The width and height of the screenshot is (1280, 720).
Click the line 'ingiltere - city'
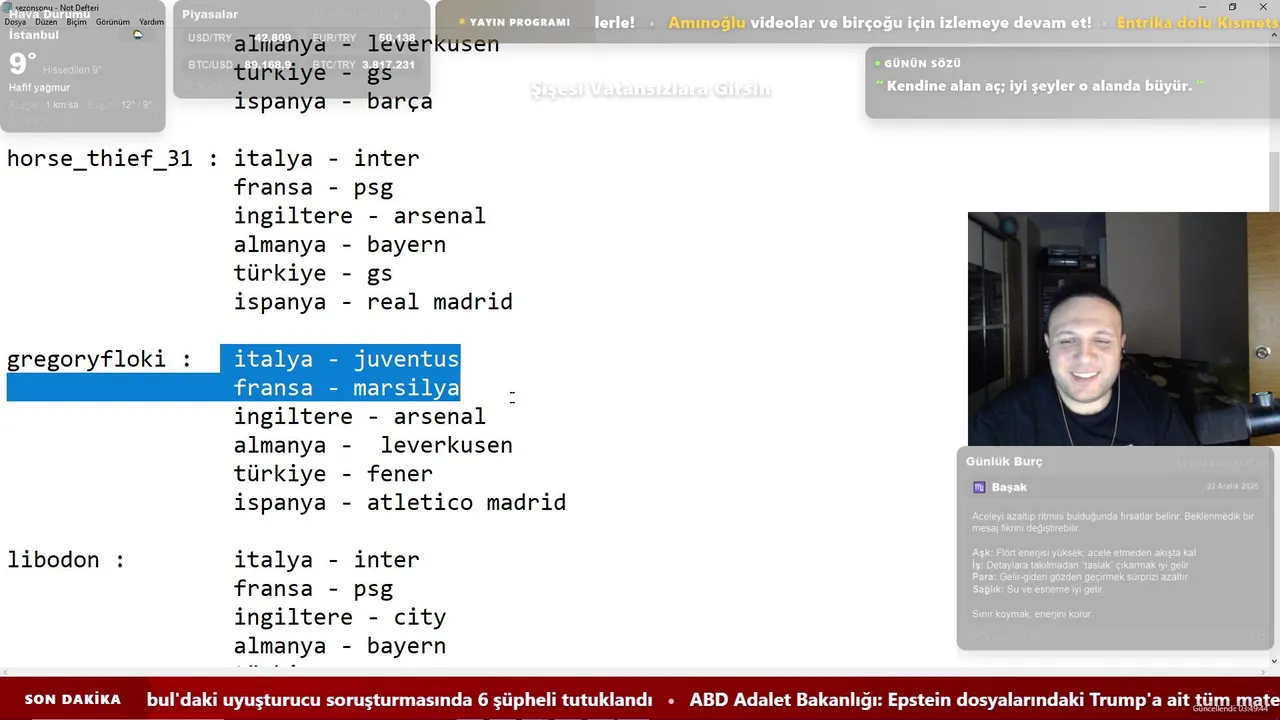pyautogui.click(x=339, y=618)
